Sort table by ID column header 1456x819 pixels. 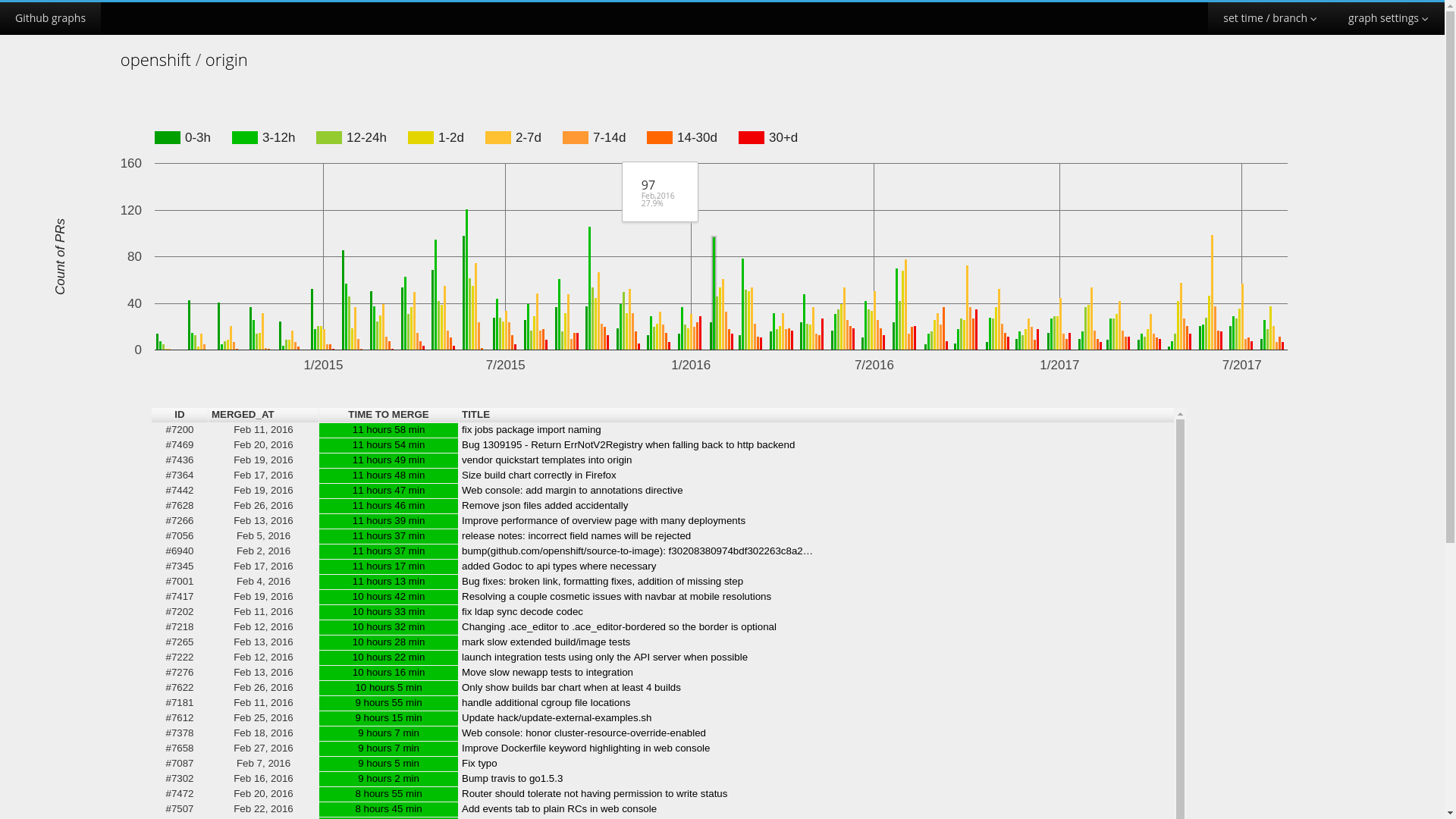point(179,415)
